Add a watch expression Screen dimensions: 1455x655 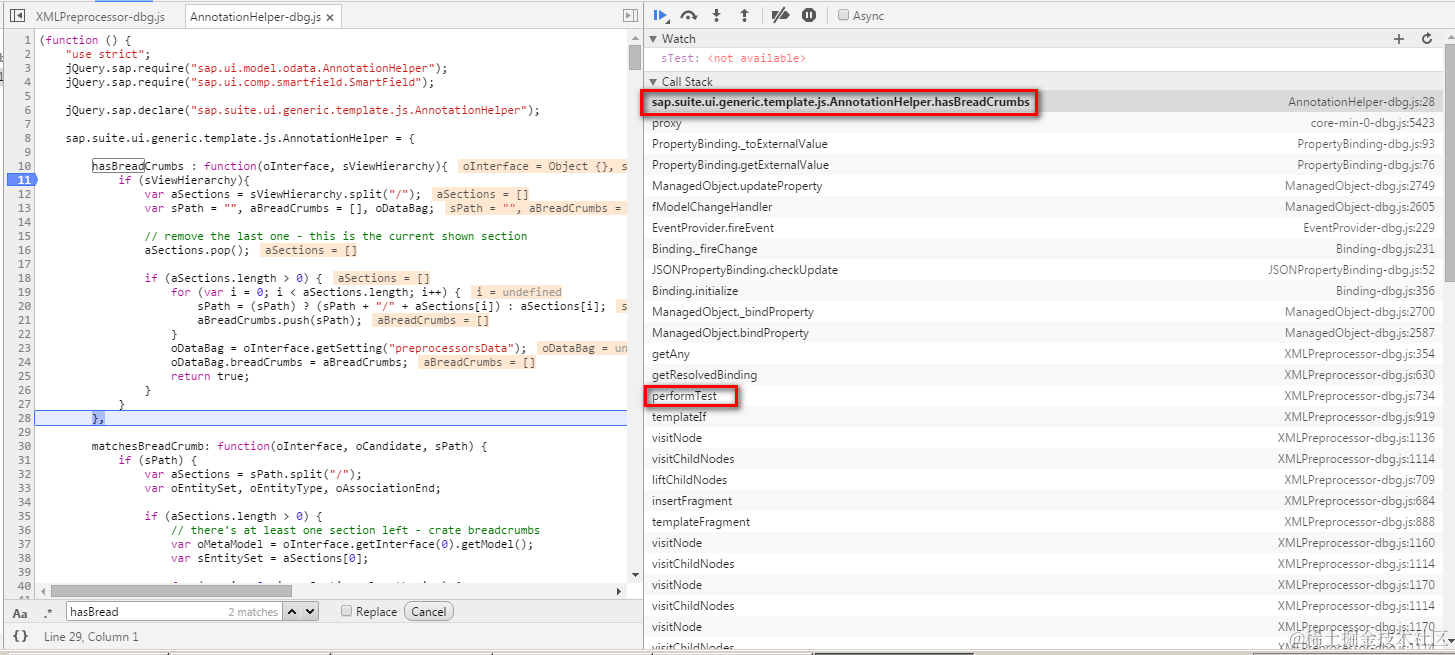pos(1399,38)
